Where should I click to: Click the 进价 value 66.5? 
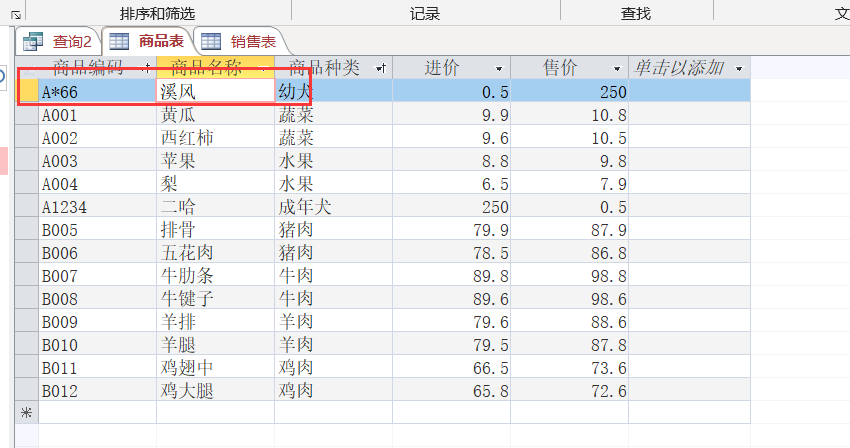click(452, 368)
